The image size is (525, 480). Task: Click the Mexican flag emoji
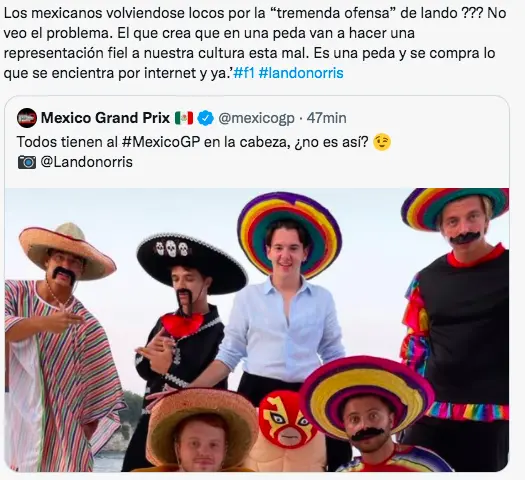tap(184, 118)
